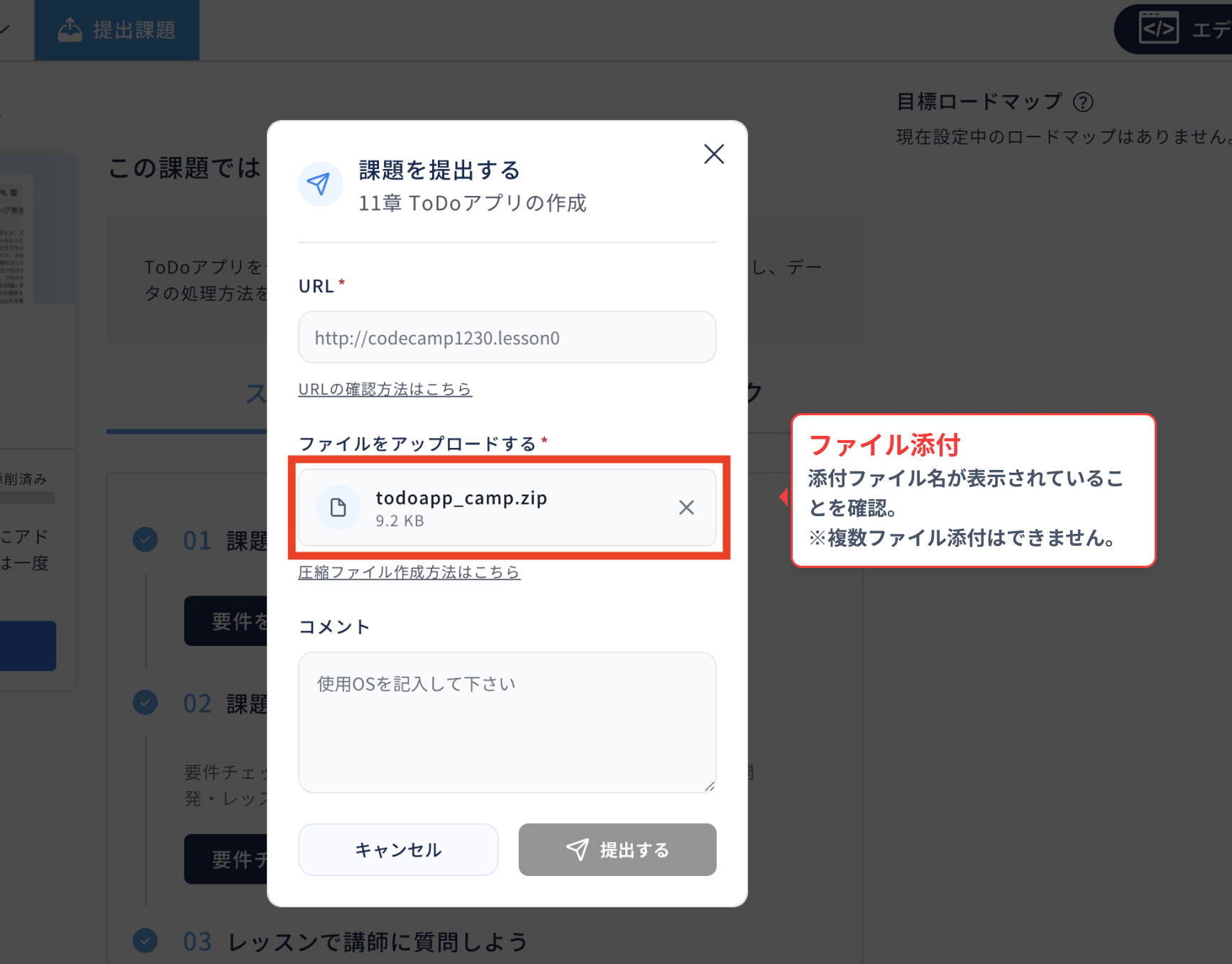Screen dimensions: 1232x964
Task: Open the URLの確認方法はこちら link
Action: coord(385,389)
